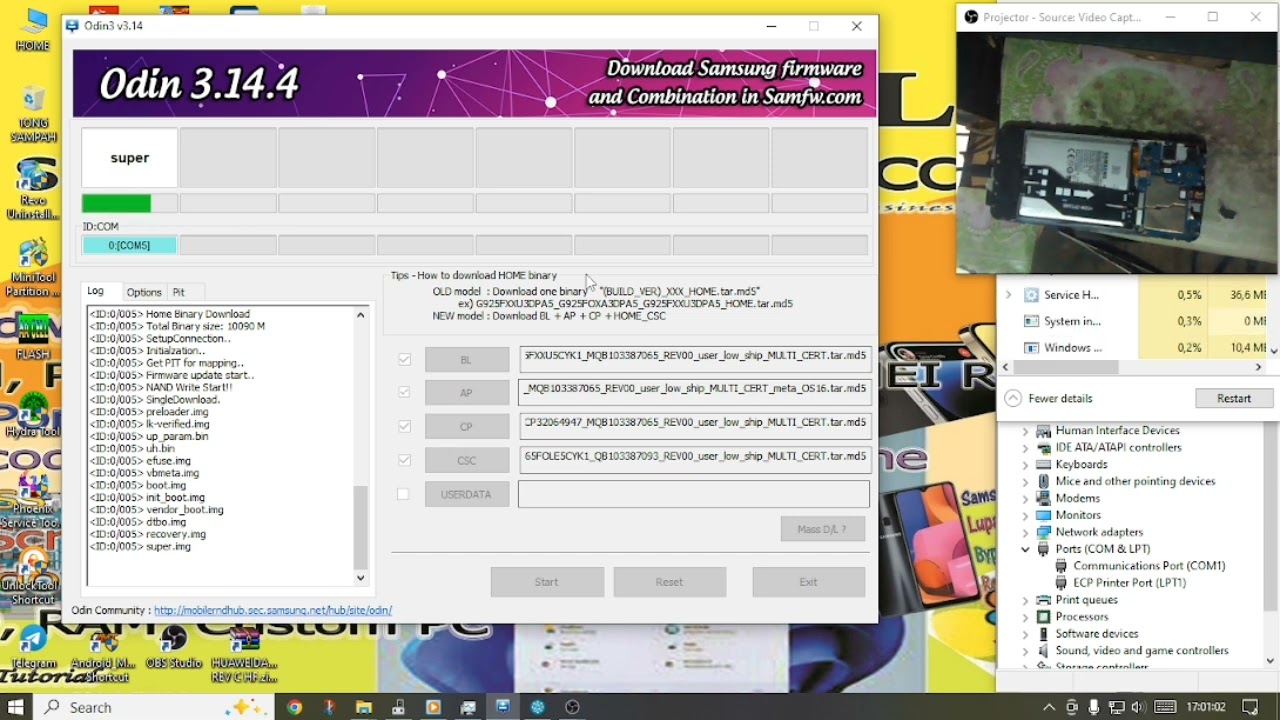The height and width of the screenshot is (720, 1280).
Task: Toggle the AP file checkbox
Action: (x=404, y=393)
